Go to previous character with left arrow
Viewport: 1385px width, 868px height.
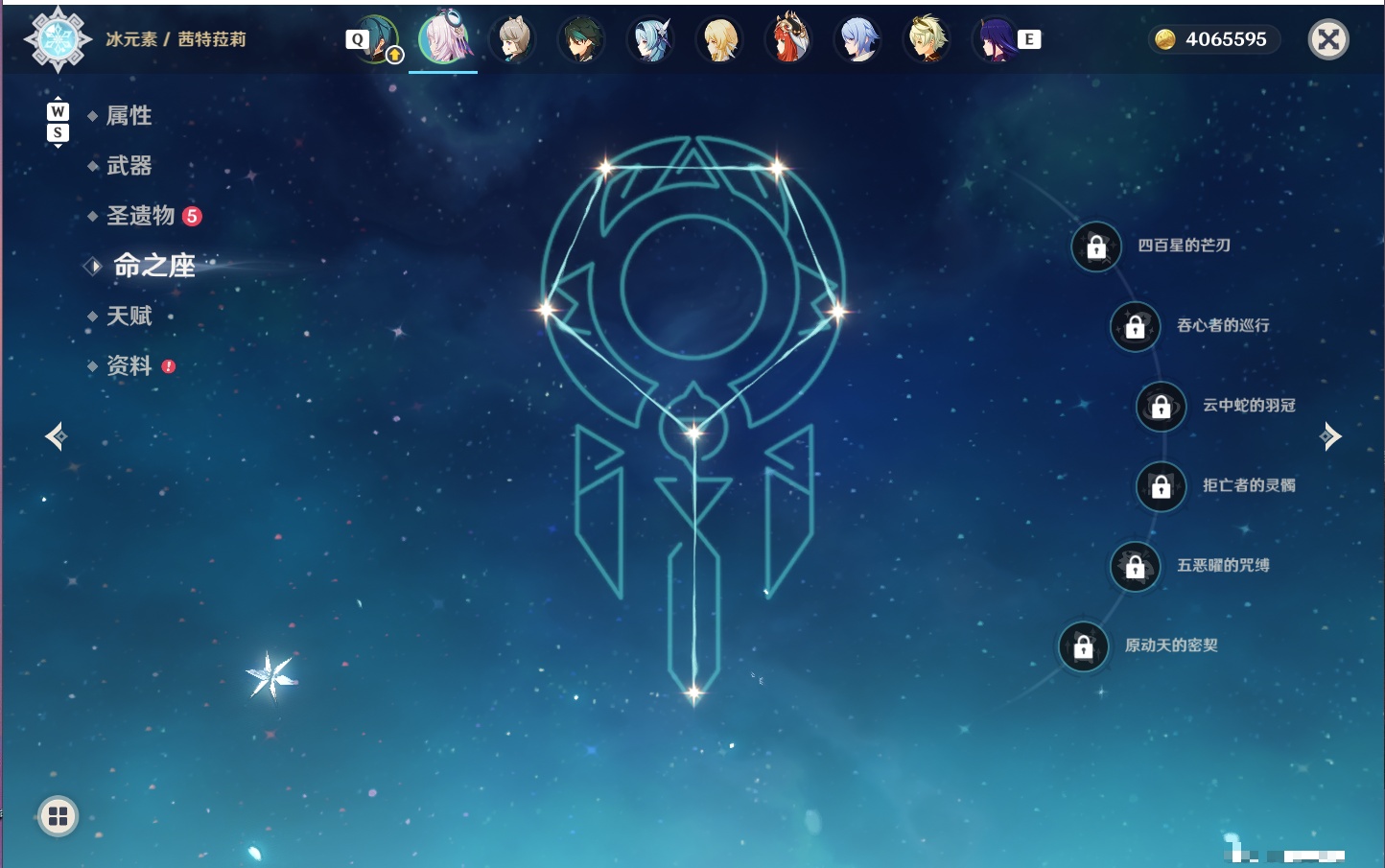pos(56,436)
